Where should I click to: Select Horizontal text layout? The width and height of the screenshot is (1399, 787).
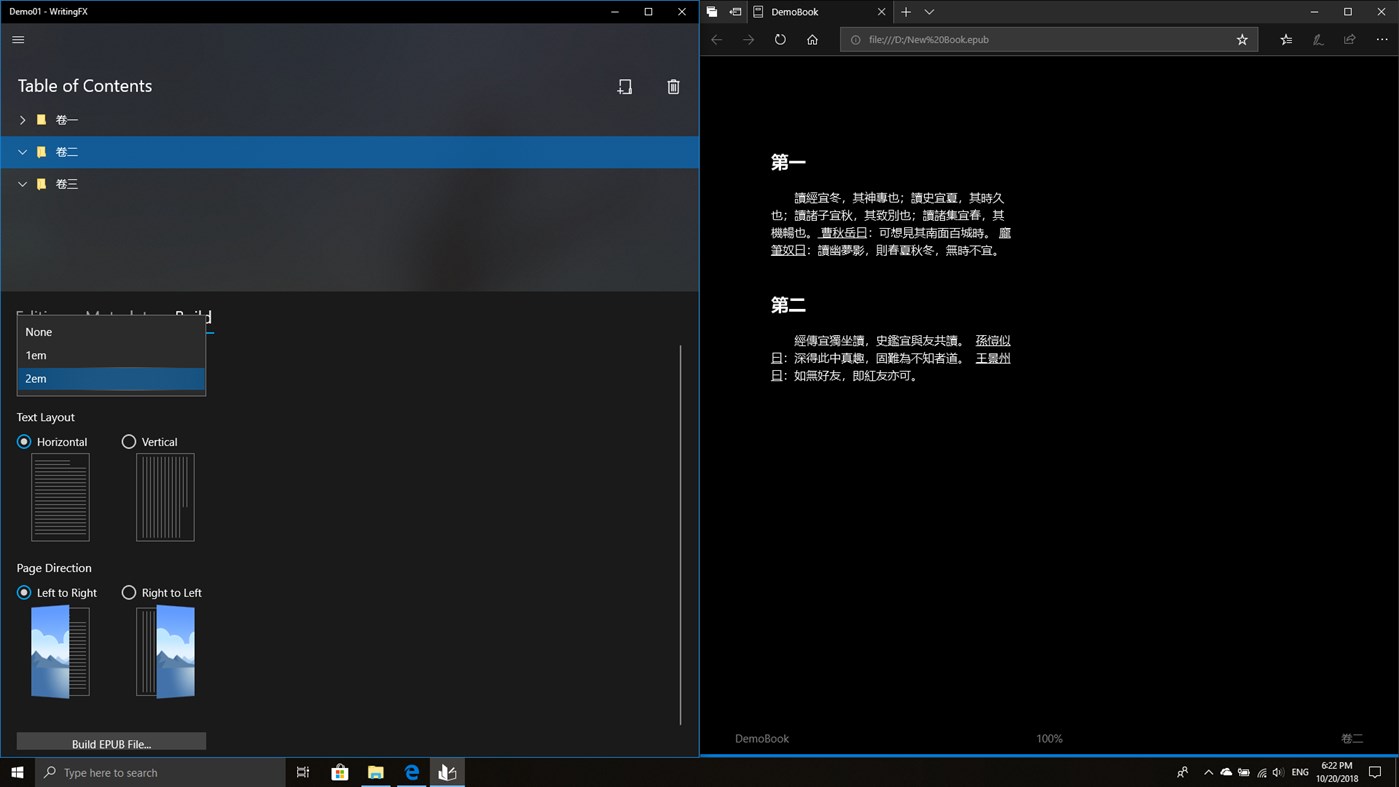point(23,441)
